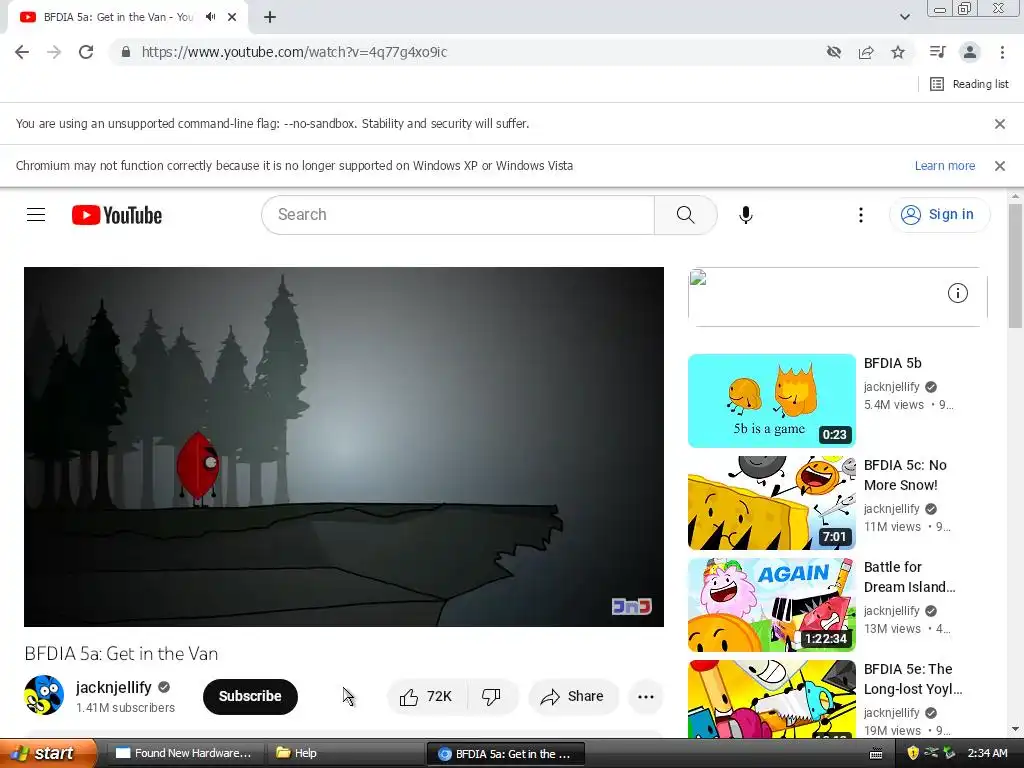Open a new tab with the plus button
1024x768 pixels.
[270, 17]
